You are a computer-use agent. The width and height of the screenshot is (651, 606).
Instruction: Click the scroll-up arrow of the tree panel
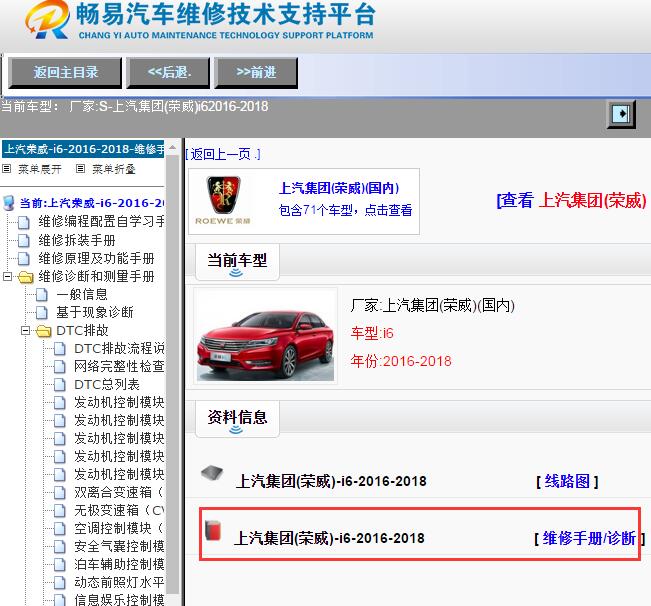tap(172, 147)
